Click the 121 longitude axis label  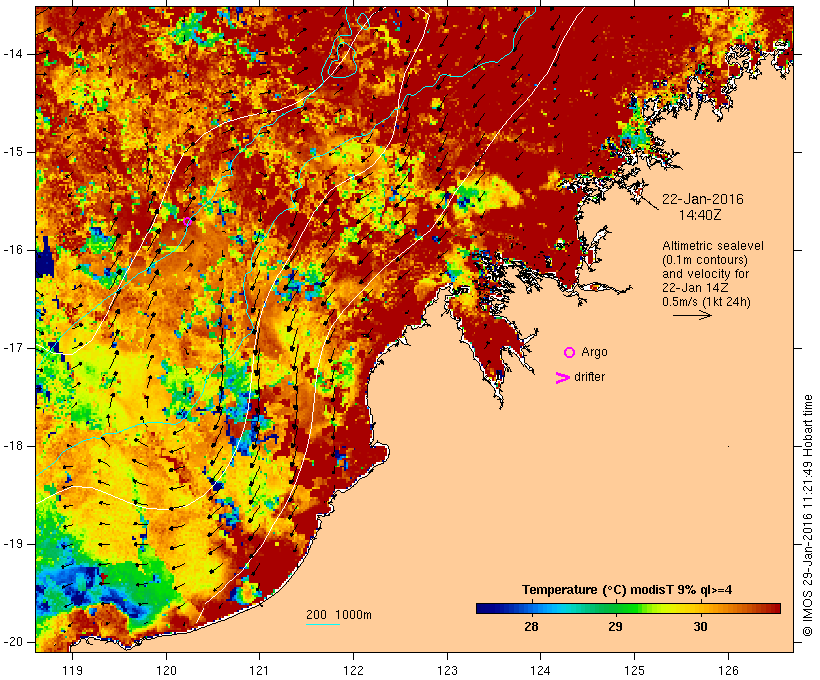[x=259, y=670]
